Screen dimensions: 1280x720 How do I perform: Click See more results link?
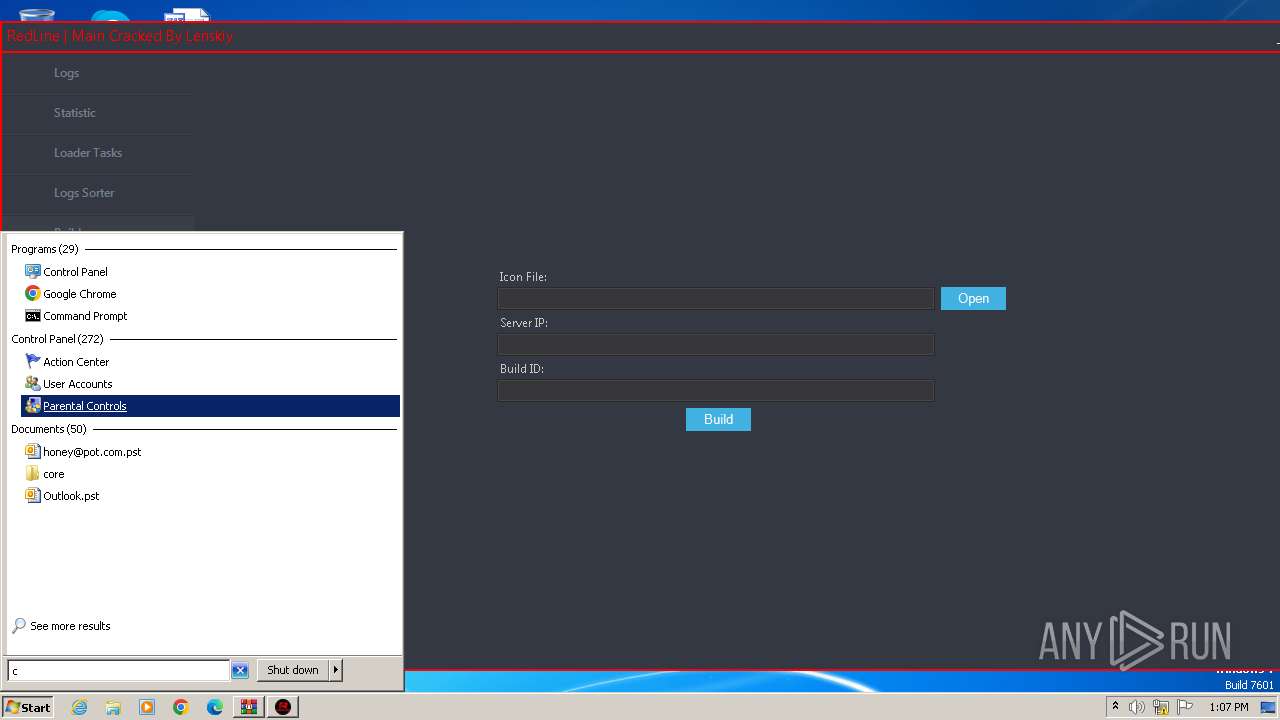point(70,626)
